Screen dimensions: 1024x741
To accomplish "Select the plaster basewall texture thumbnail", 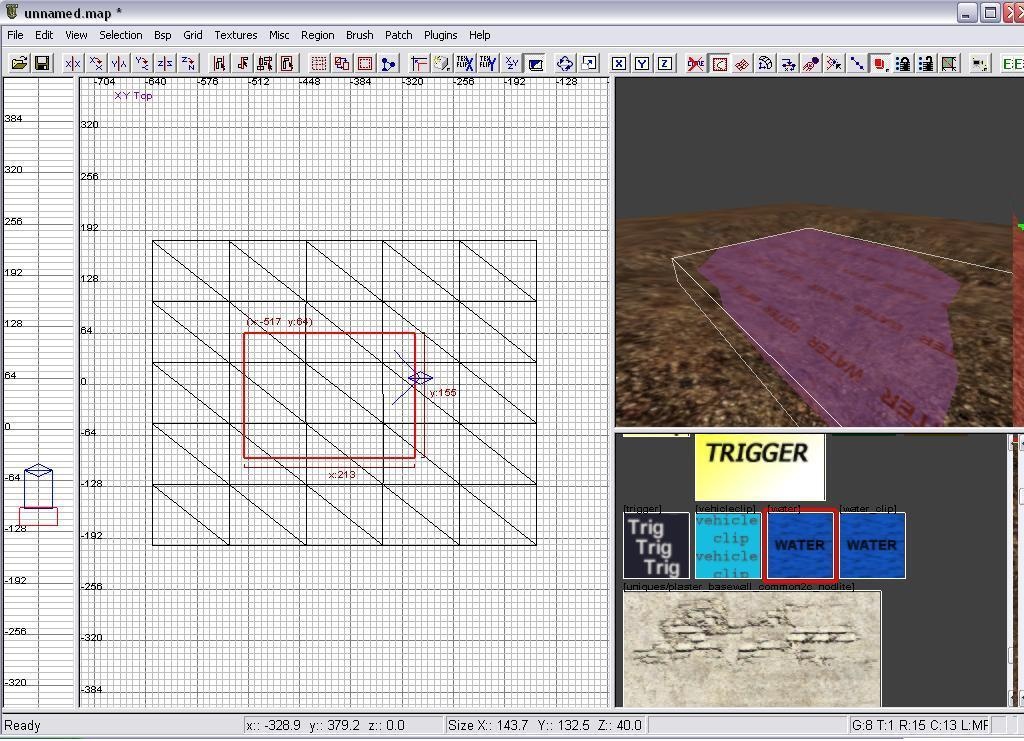I will (x=752, y=649).
